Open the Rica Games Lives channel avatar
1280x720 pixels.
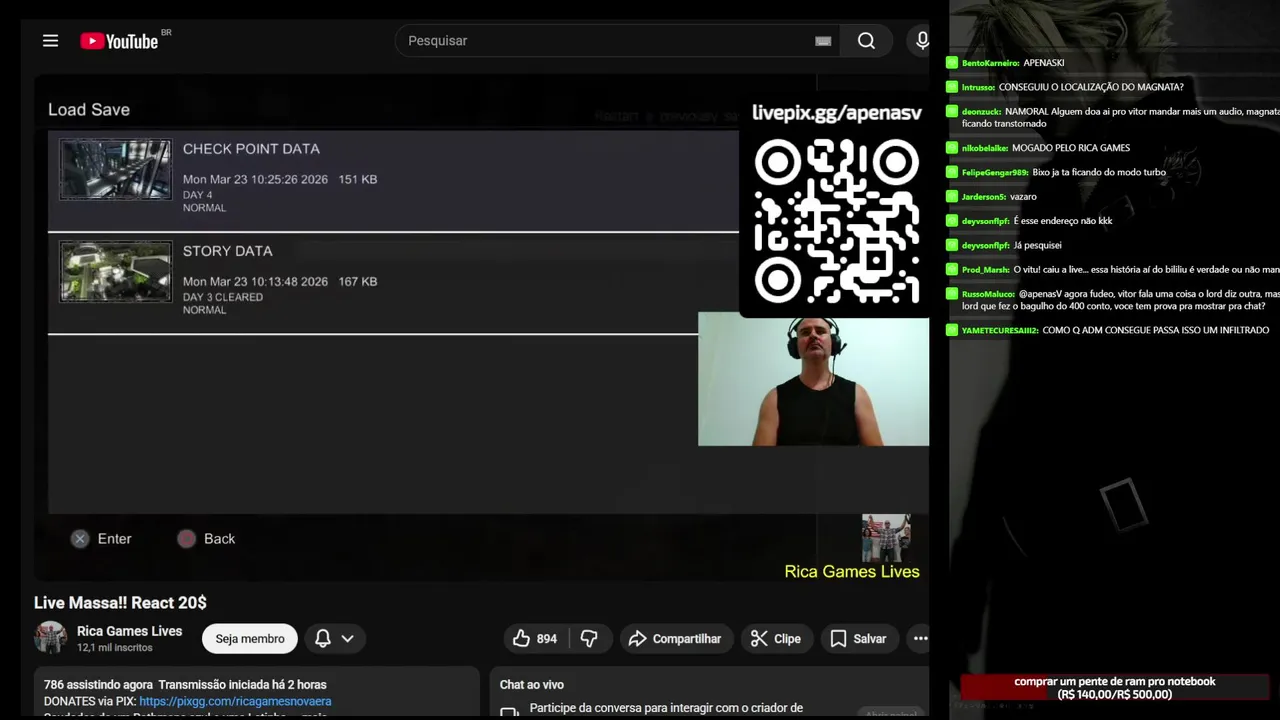coord(50,638)
